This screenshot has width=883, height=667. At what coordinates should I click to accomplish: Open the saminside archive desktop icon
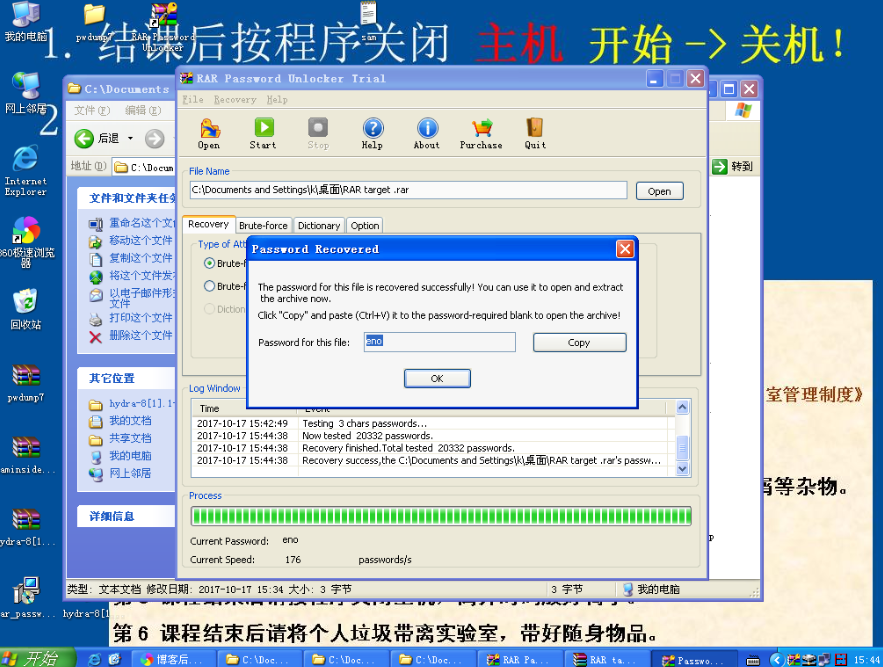[26, 455]
